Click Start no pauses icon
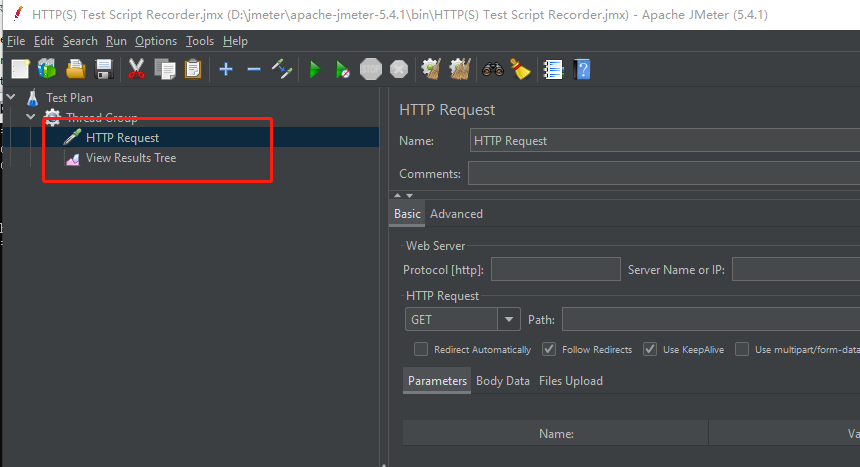The height and width of the screenshot is (467, 860). tap(342, 70)
